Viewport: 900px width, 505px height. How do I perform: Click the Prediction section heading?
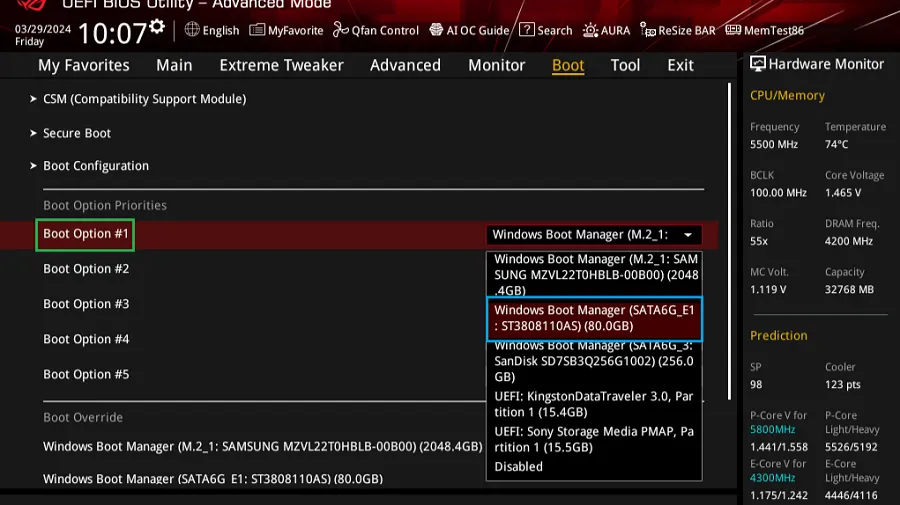tap(778, 336)
